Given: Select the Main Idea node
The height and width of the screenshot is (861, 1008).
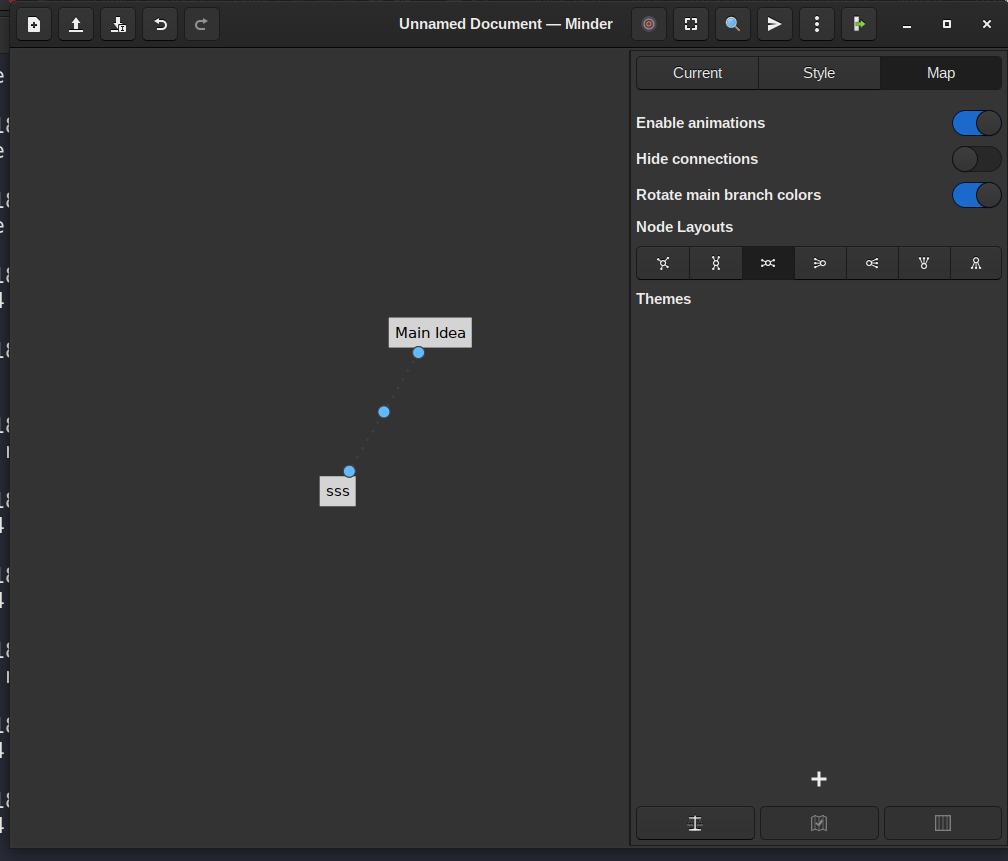Looking at the screenshot, I should coord(430,332).
